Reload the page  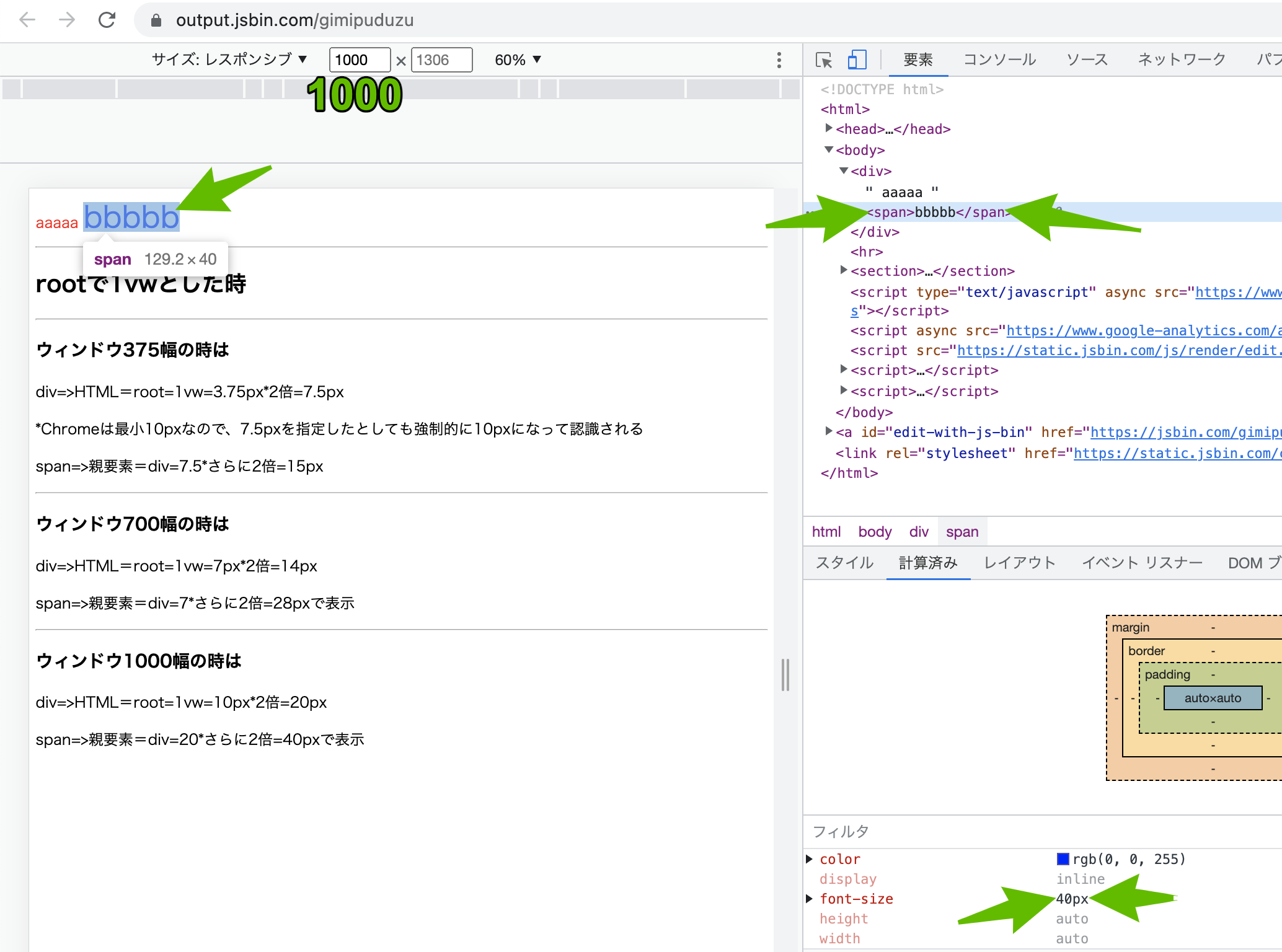[x=107, y=20]
